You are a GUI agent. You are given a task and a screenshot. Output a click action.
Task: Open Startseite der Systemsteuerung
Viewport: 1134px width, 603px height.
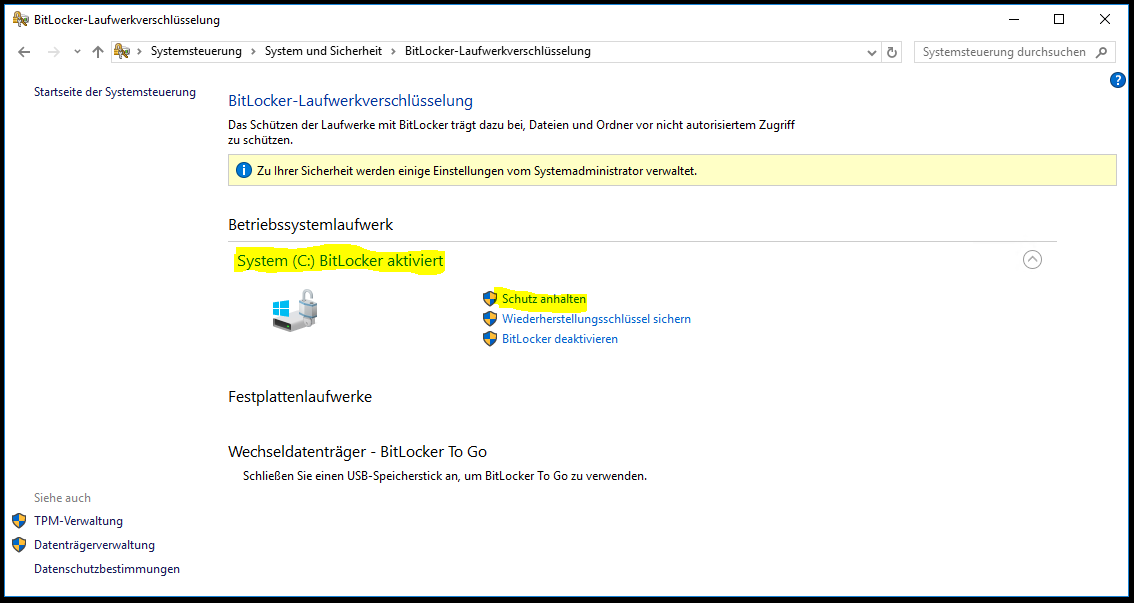(x=115, y=92)
